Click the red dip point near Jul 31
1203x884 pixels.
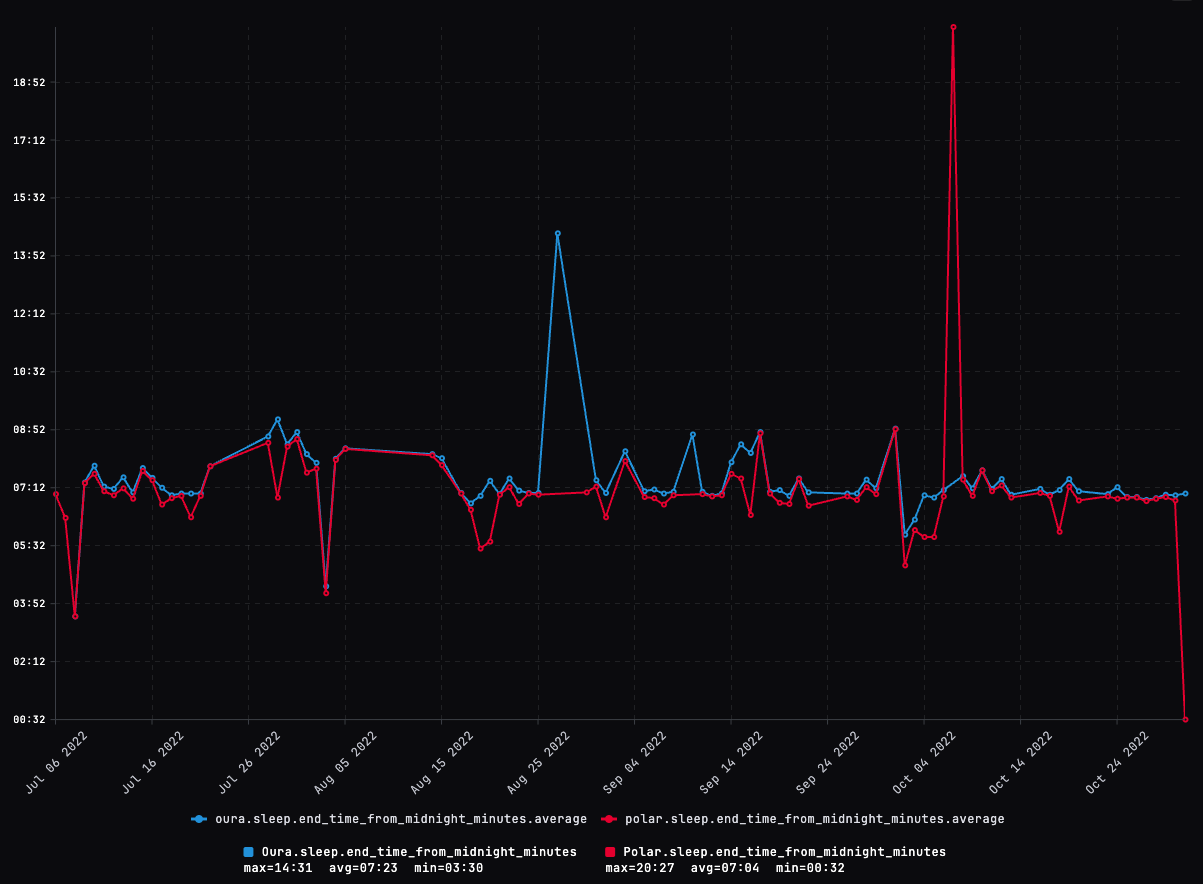click(325, 591)
